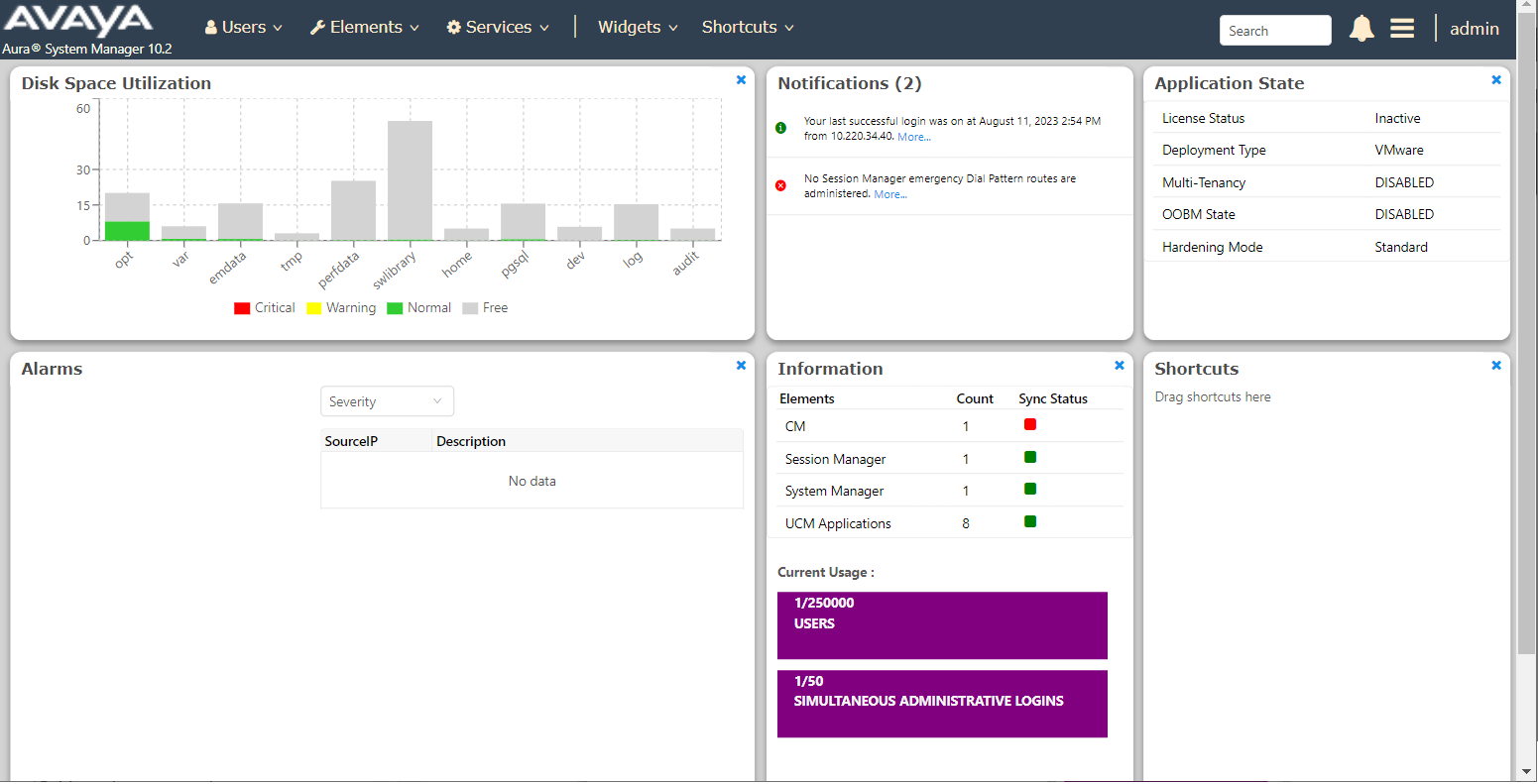The image size is (1538, 784).
Task: Click the red error icon on Dial Pattern notification
Action: [x=780, y=185]
